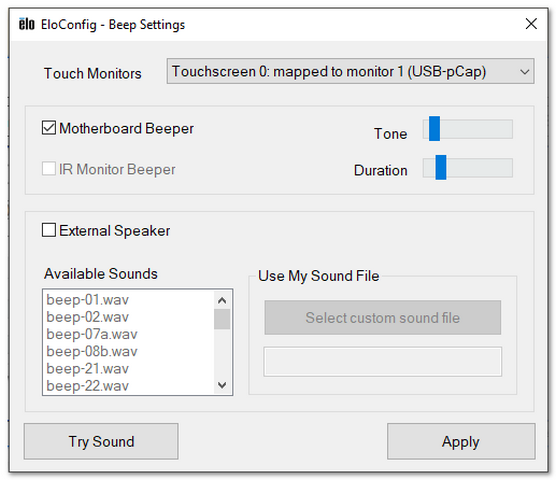Viewport: 556px width, 480px height.
Task: Pick beep-21.wav from the list
Action: (128, 369)
